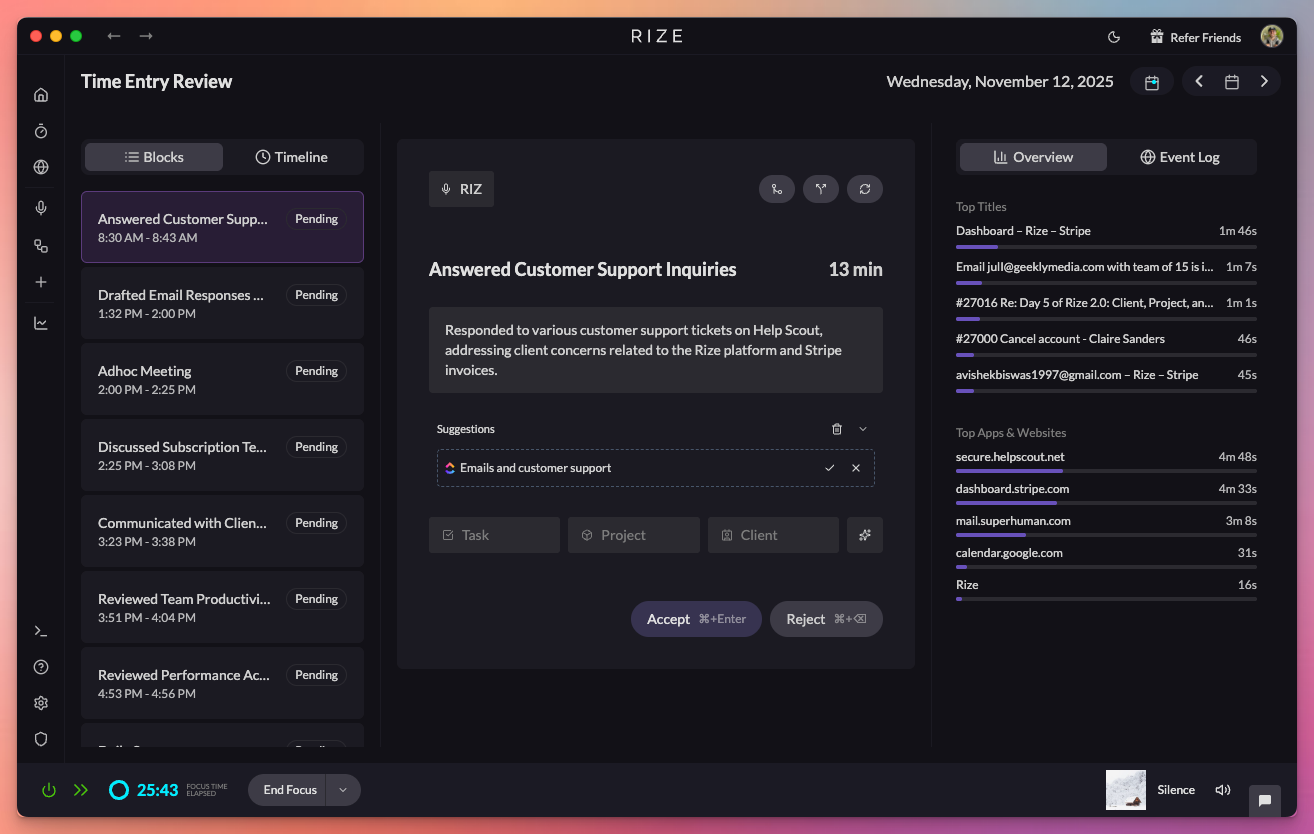Viewport: 1314px width, 834px height.
Task: Click the entry description text box
Action: (656, 350)
